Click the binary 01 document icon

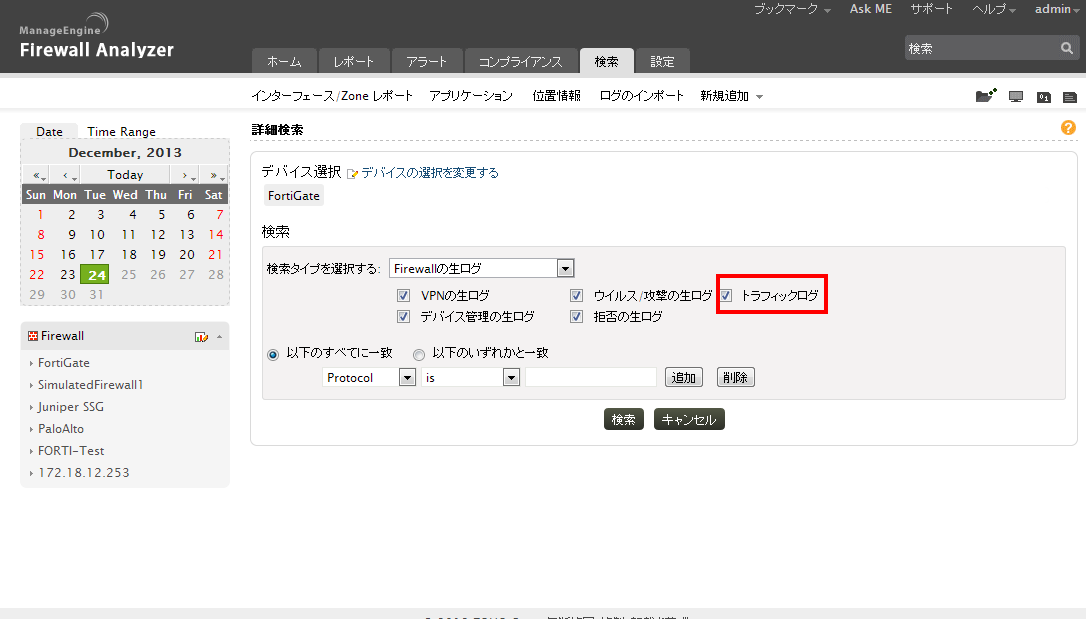1044,97
